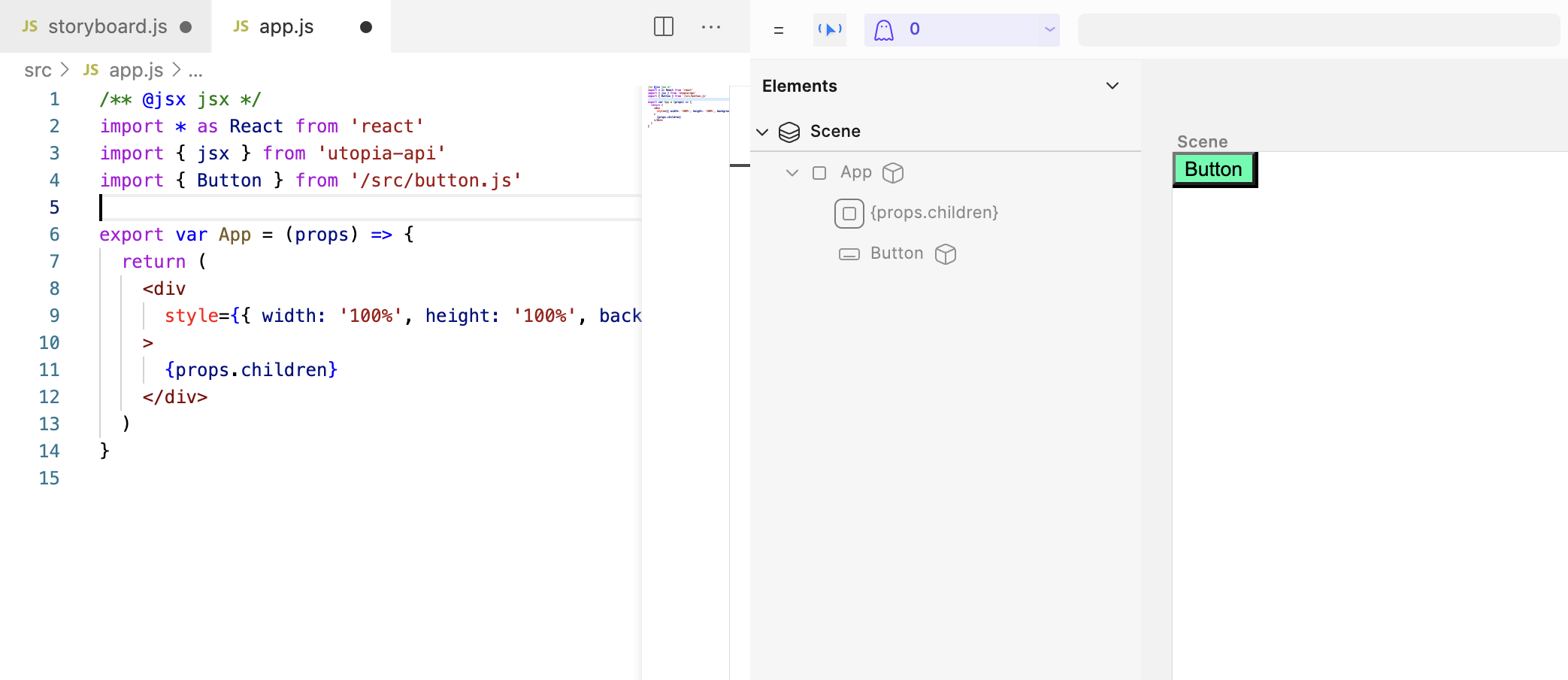Screen dimensions: 1568x680
Task: Click the Scene layers icon in navigator
Action: pyautogui.click(x=788, y=132)
